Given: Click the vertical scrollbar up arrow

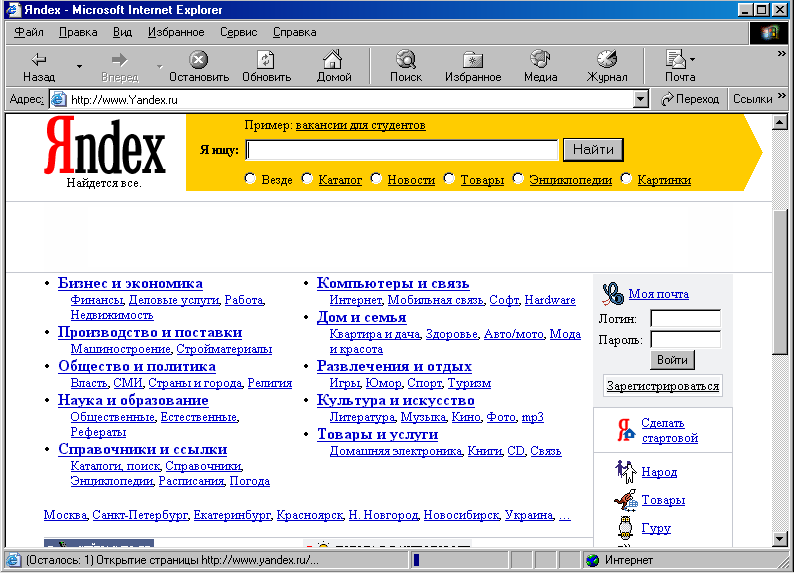Looking at the screenshot, I should tap(780, 122).
